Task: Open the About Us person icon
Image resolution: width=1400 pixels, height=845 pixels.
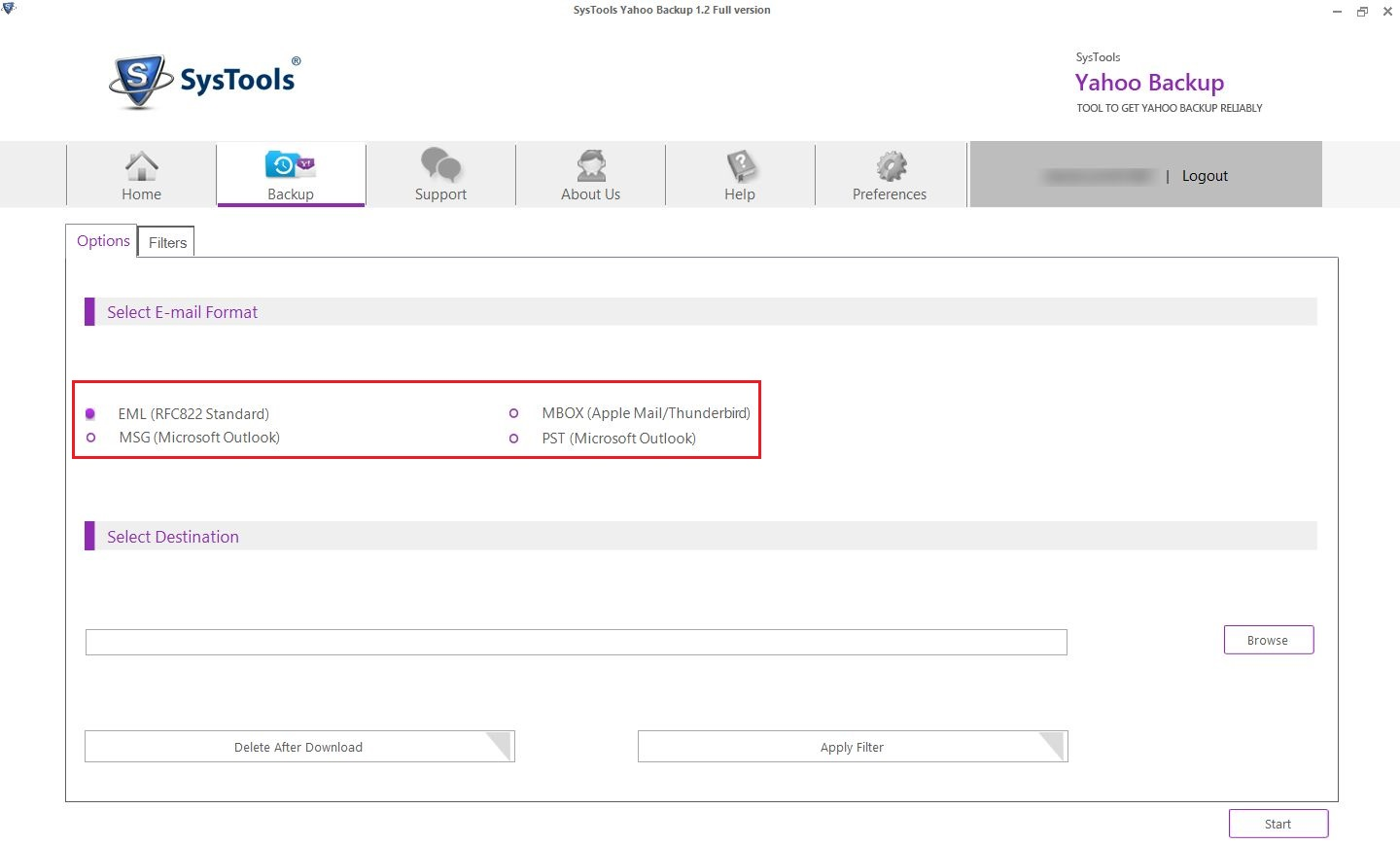Action: click(591, 166)
